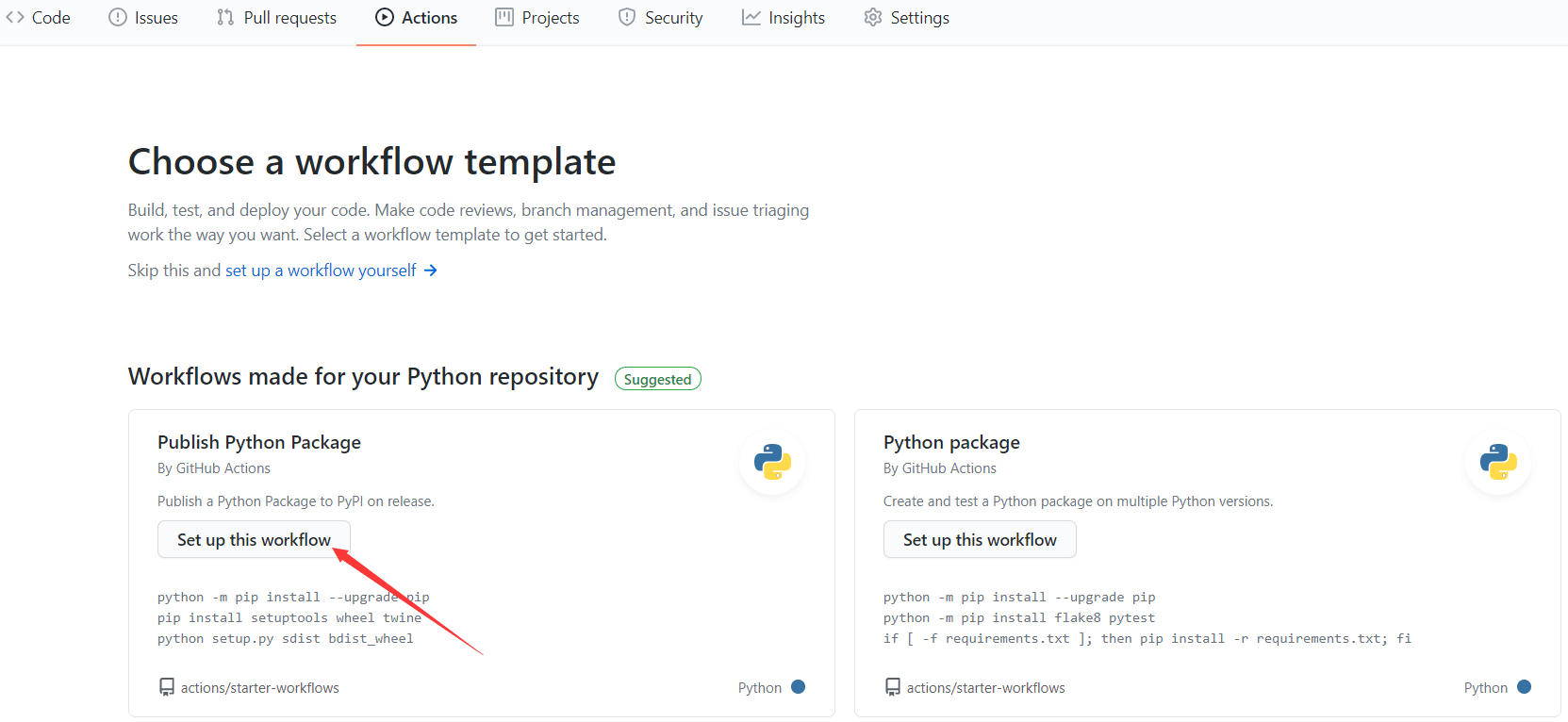Click 'pip install flake8 pytest' code line

(1019, 618)
